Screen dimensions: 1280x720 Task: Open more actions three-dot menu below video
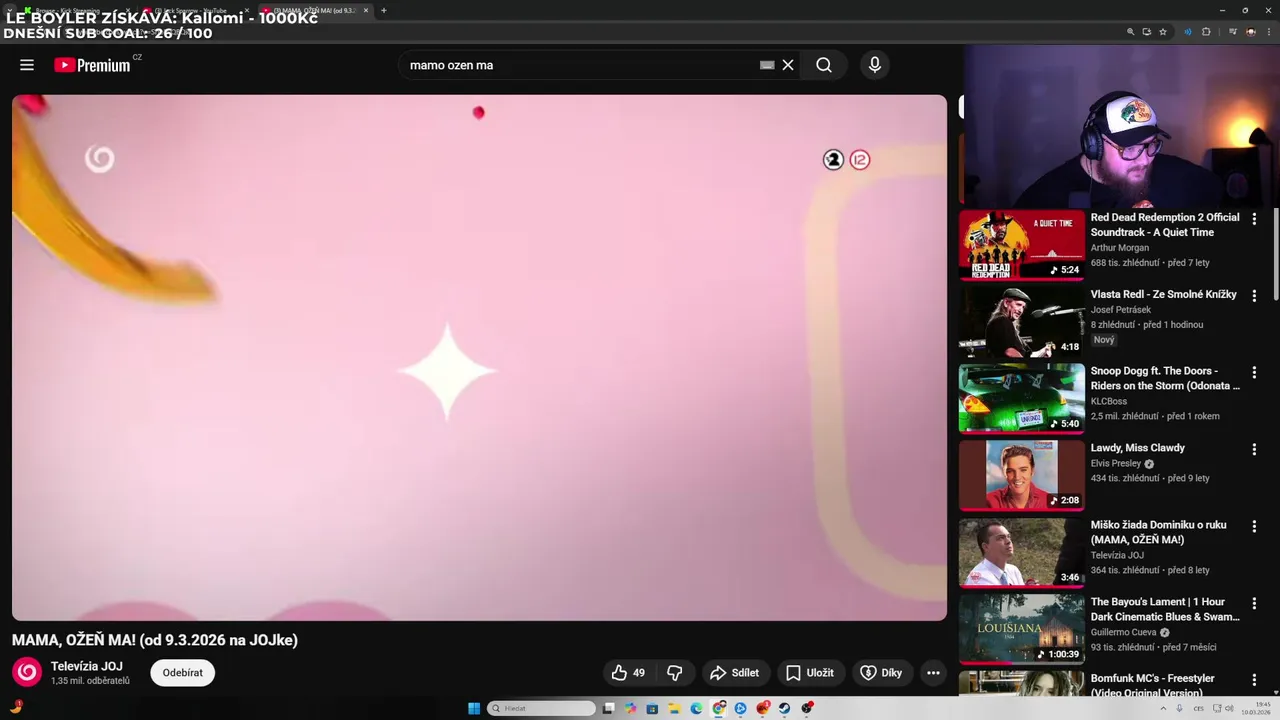[x=933, y=673]
